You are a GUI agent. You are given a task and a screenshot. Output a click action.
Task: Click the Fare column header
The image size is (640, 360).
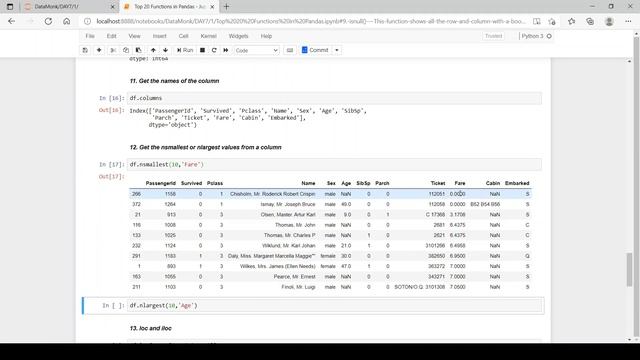(460, 183)
